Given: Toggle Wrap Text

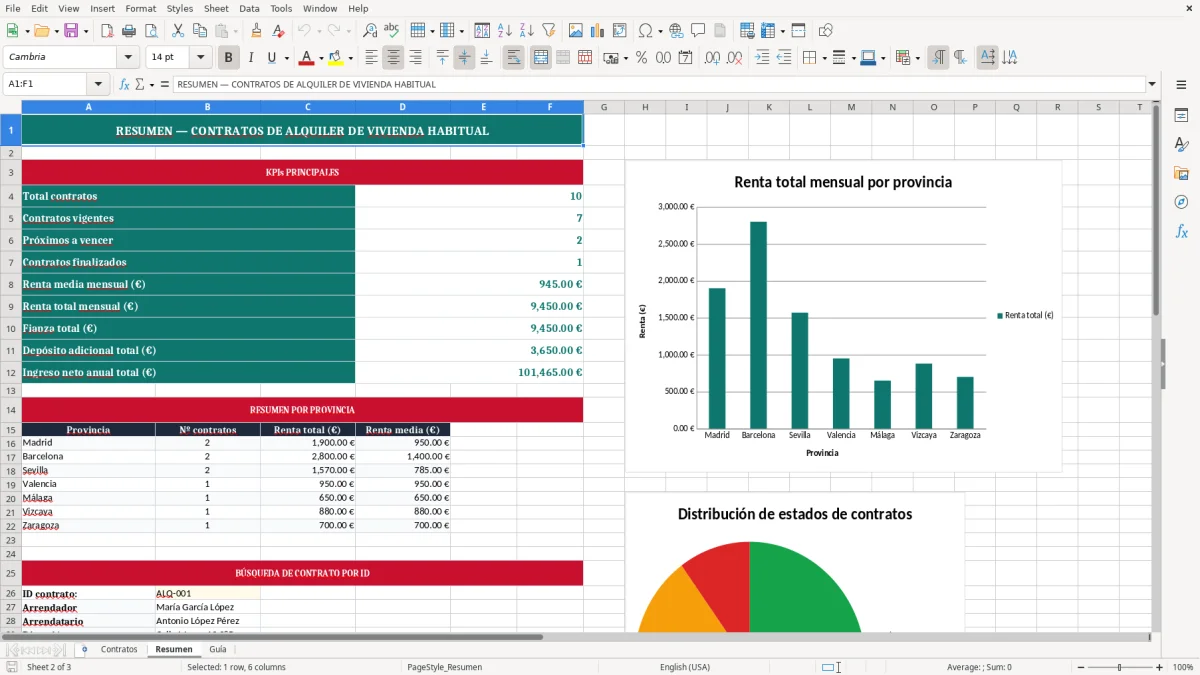Looking at the screenshot, I should point(513,58).
